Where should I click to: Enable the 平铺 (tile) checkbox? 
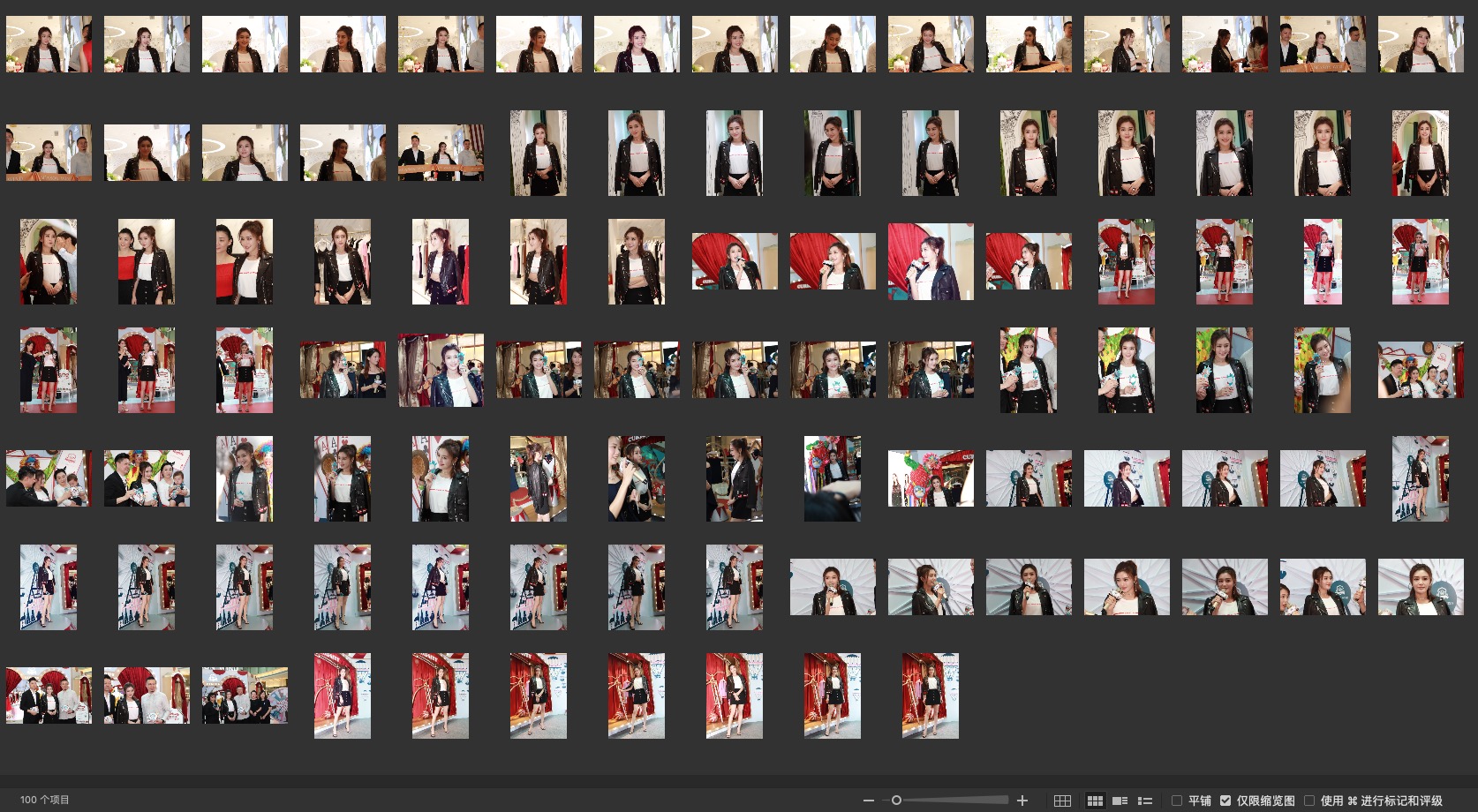tap(1177, 801)
